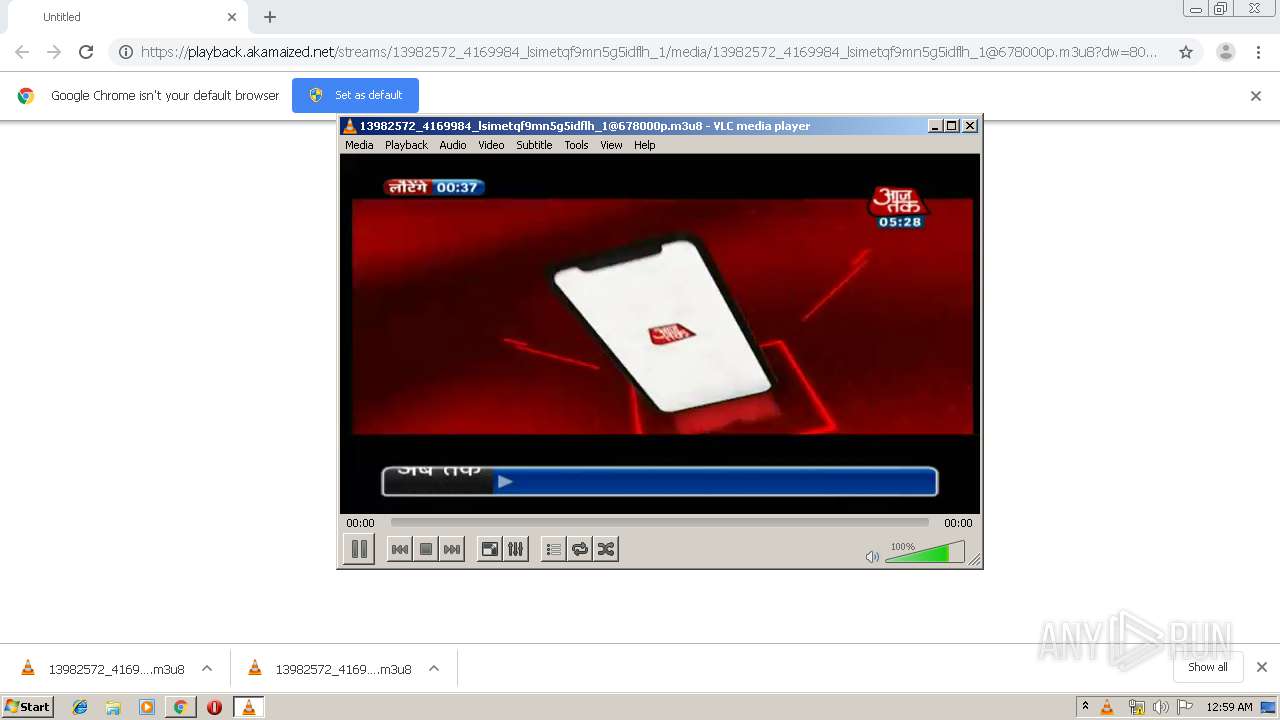1280x720 pixels.
Task: Open the Video menu in VLC
Action: click(491, 145)
